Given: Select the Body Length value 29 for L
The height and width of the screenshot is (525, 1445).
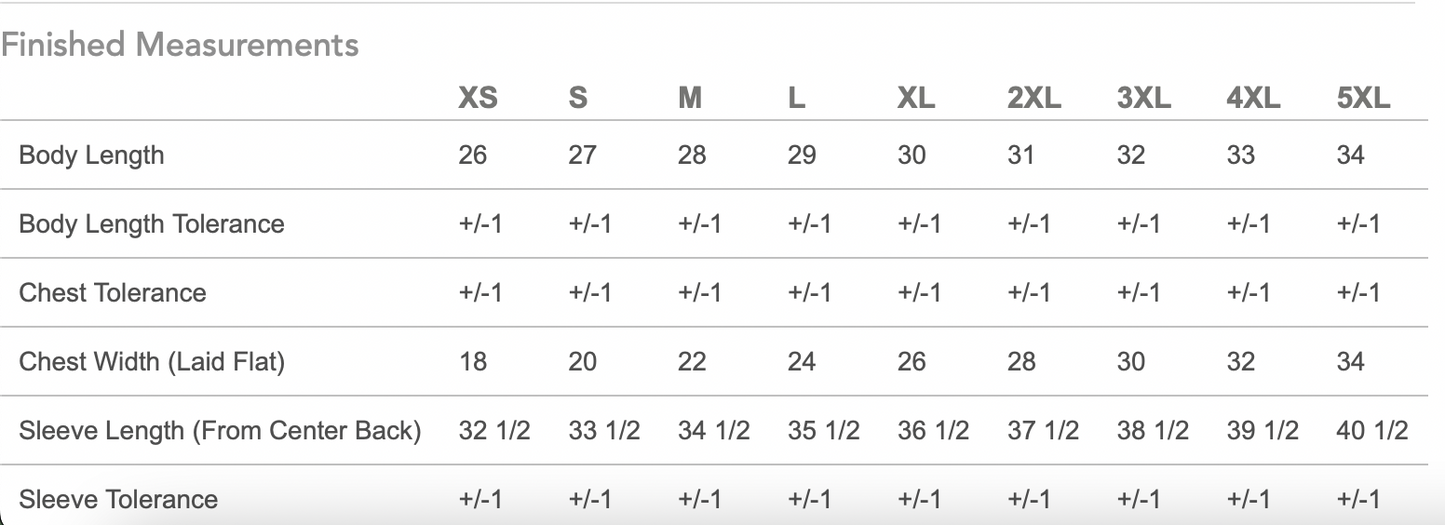Looking at the screenshot, I should click(801, 155).
